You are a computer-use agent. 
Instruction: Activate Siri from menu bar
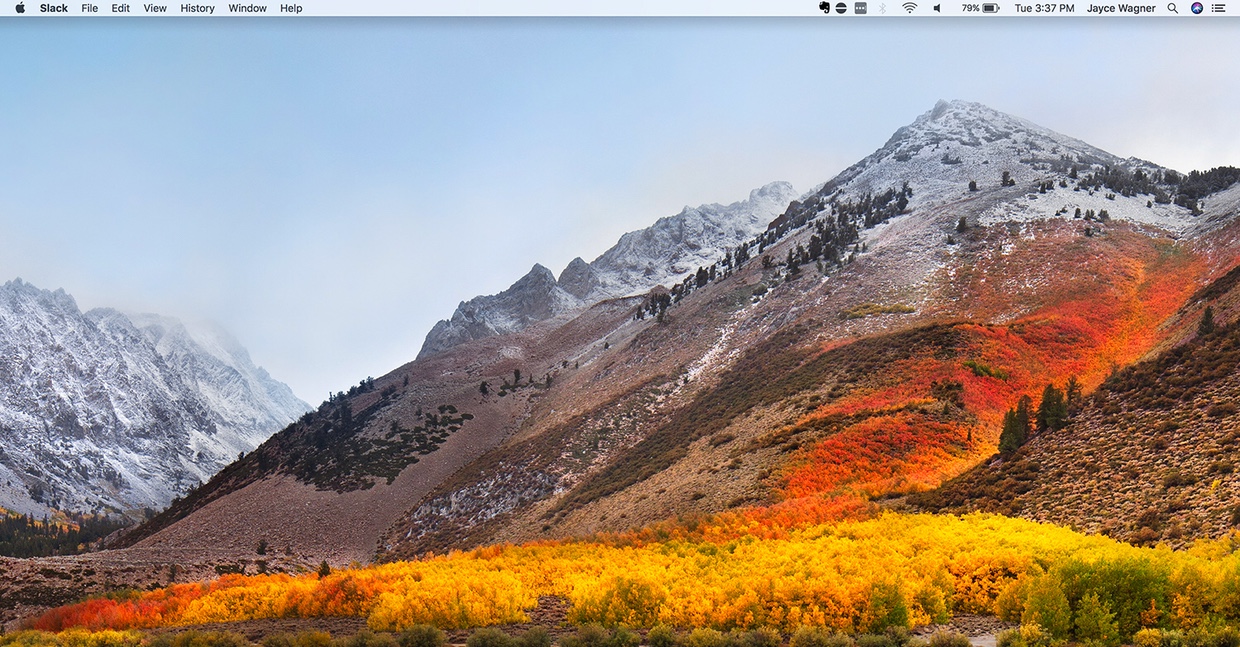(1197, 8)
